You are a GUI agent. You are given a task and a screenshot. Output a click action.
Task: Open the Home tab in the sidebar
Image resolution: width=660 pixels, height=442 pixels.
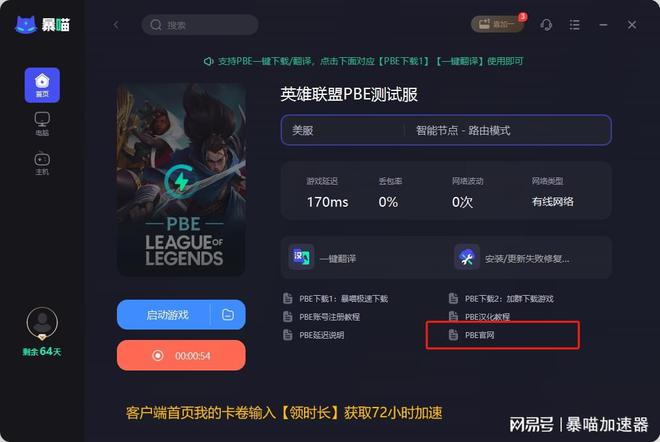(x=42, y=85)
